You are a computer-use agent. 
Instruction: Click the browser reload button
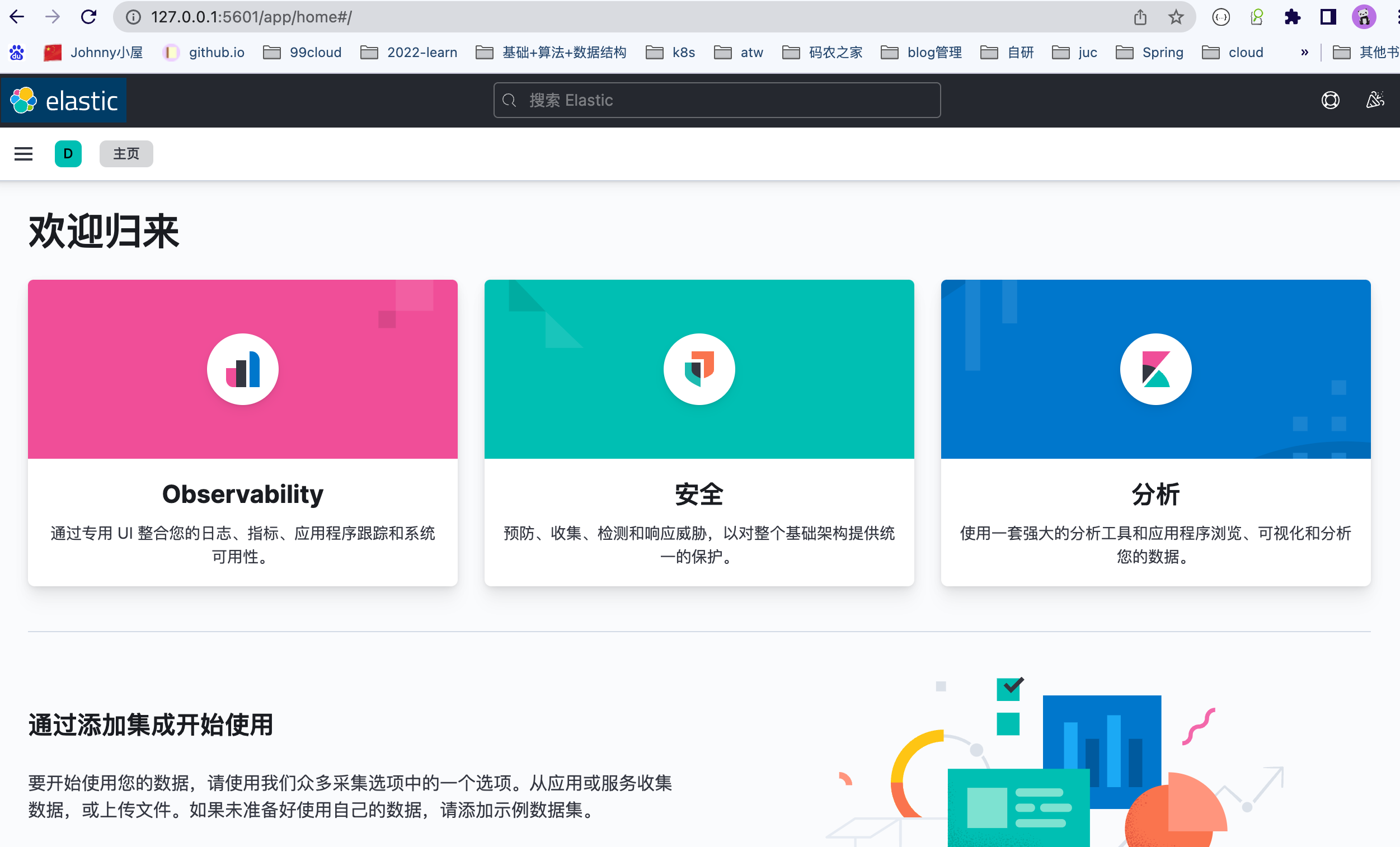(88, 16)
